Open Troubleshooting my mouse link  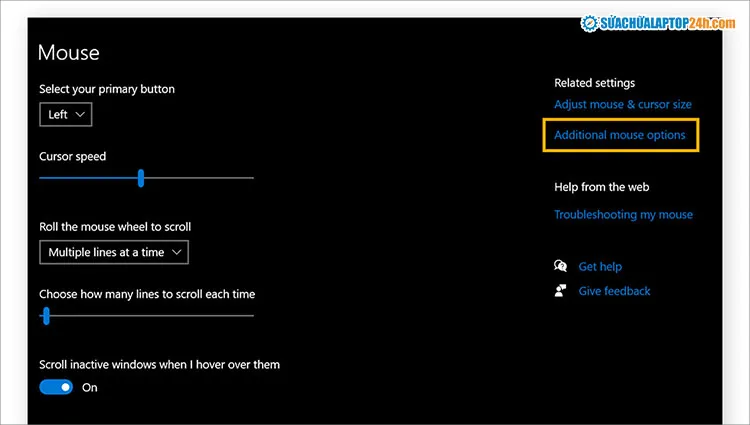point(623,214)
